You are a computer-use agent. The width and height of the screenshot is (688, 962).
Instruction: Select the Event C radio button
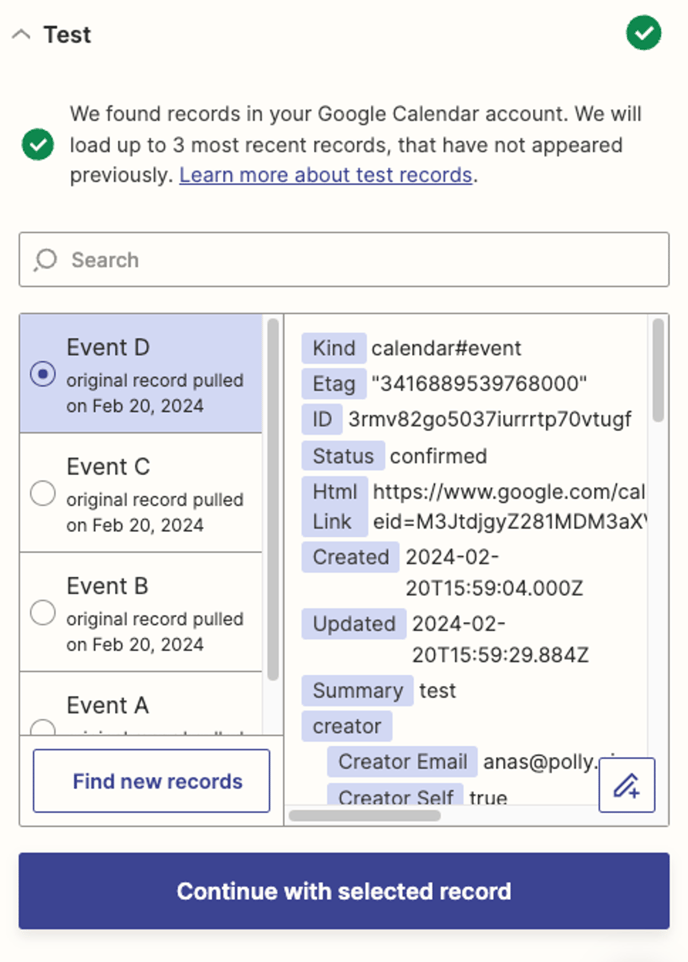pyautogui.click(x=43, y=493)
